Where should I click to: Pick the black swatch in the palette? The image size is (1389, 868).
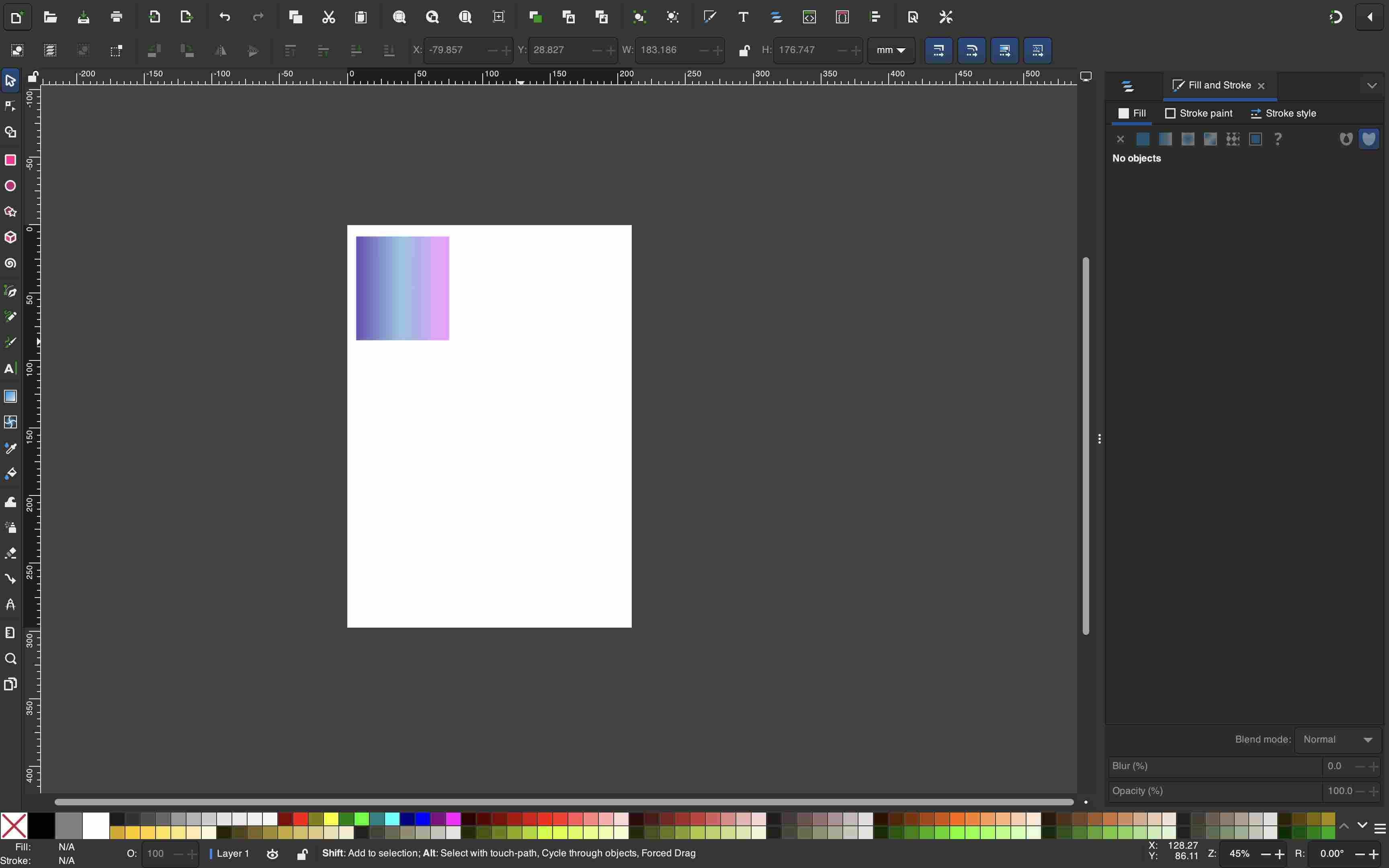(x=41, y=825)
